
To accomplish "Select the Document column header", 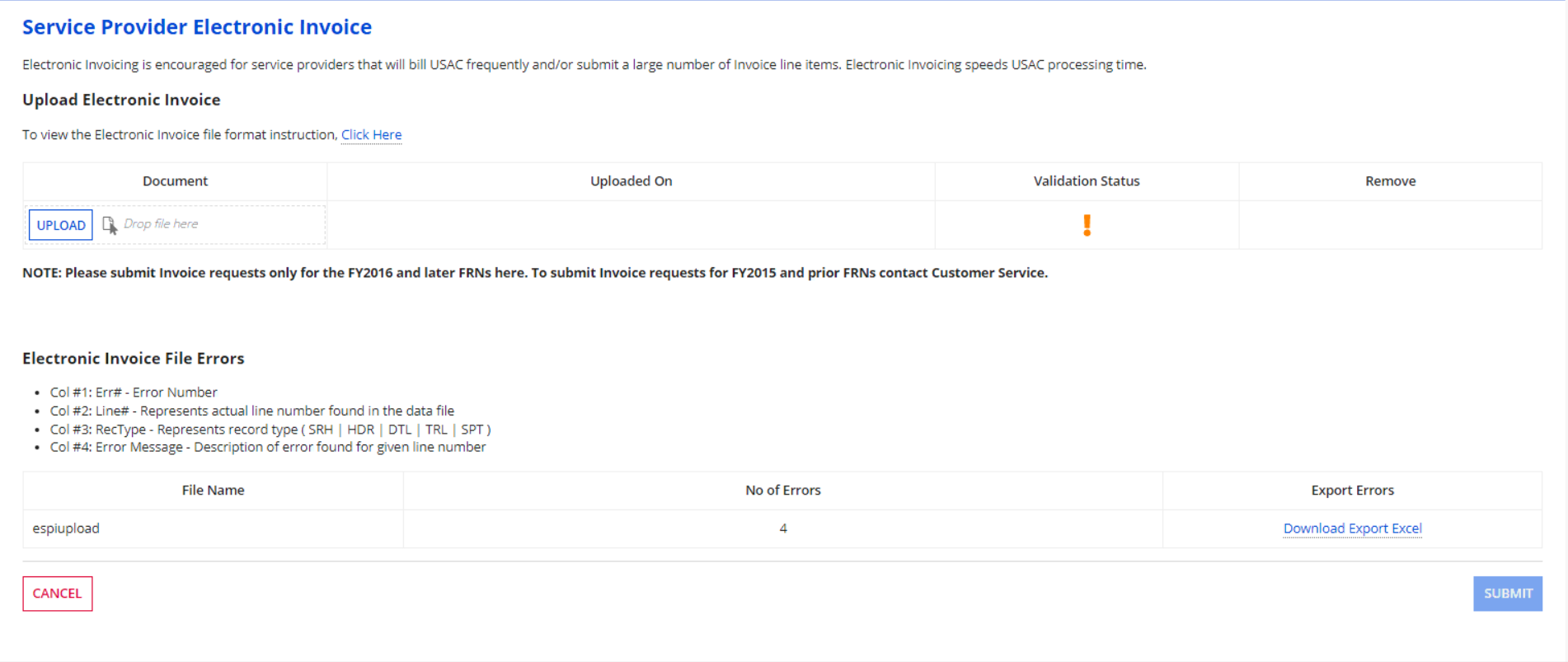I will 175,181.
